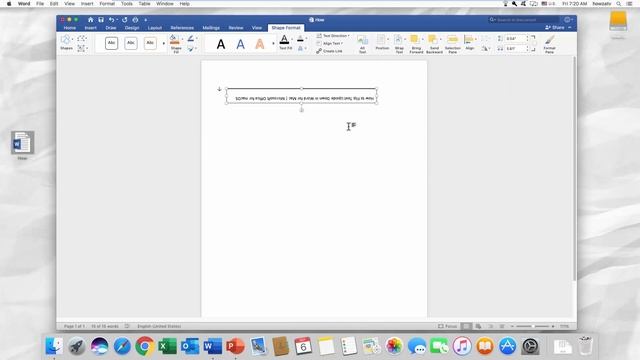Click the Home icon in title bar
The width and height of the screenshot is (640, 360).
[x=91, y=20]
